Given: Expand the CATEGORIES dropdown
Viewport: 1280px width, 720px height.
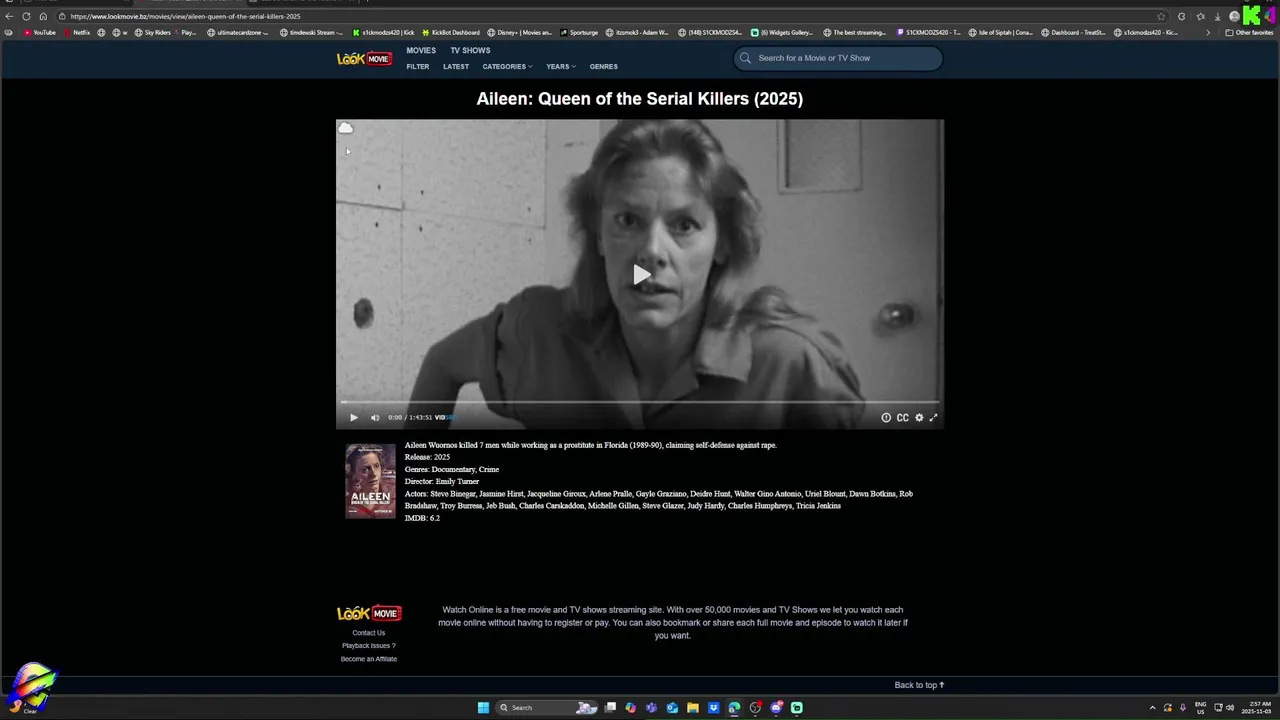Looking at the screenshot, I should pyautogui.click(x=507, y=67).
